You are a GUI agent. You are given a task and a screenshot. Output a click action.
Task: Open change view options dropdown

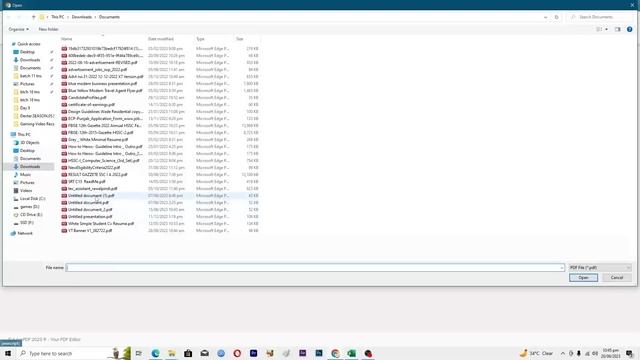(x=607, y=29)
